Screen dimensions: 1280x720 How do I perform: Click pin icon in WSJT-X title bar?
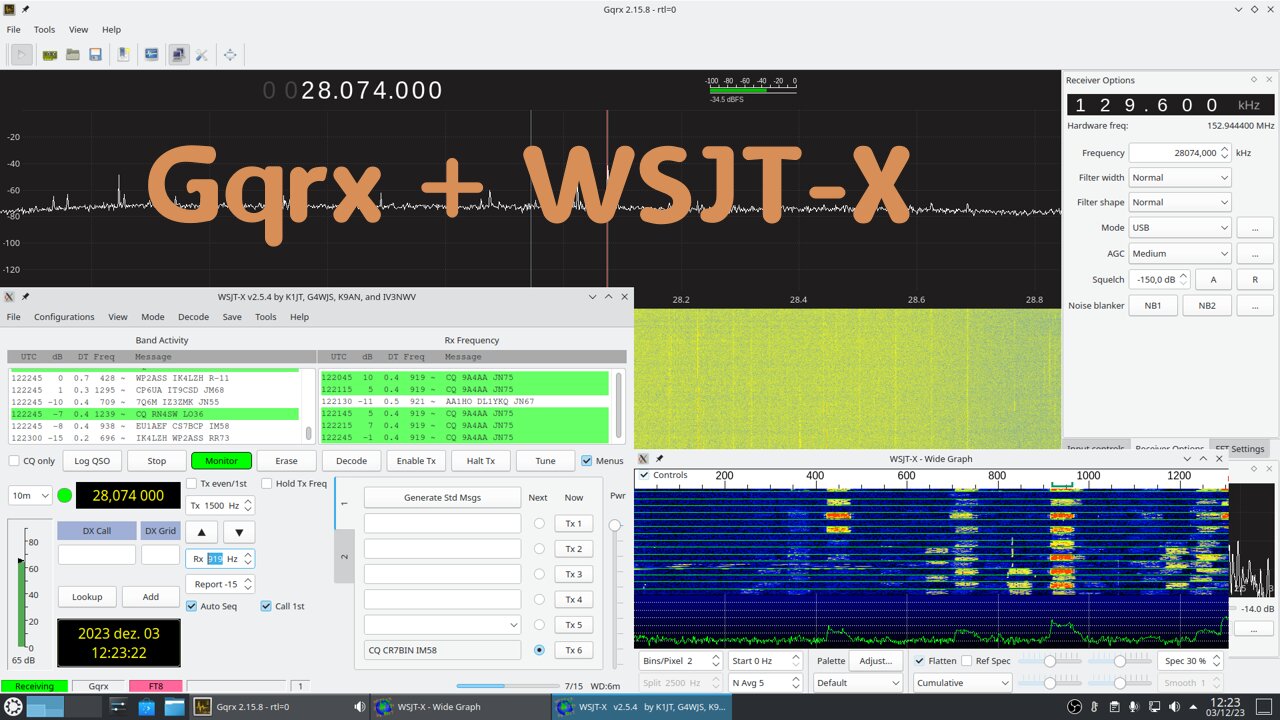click(25, 297)
